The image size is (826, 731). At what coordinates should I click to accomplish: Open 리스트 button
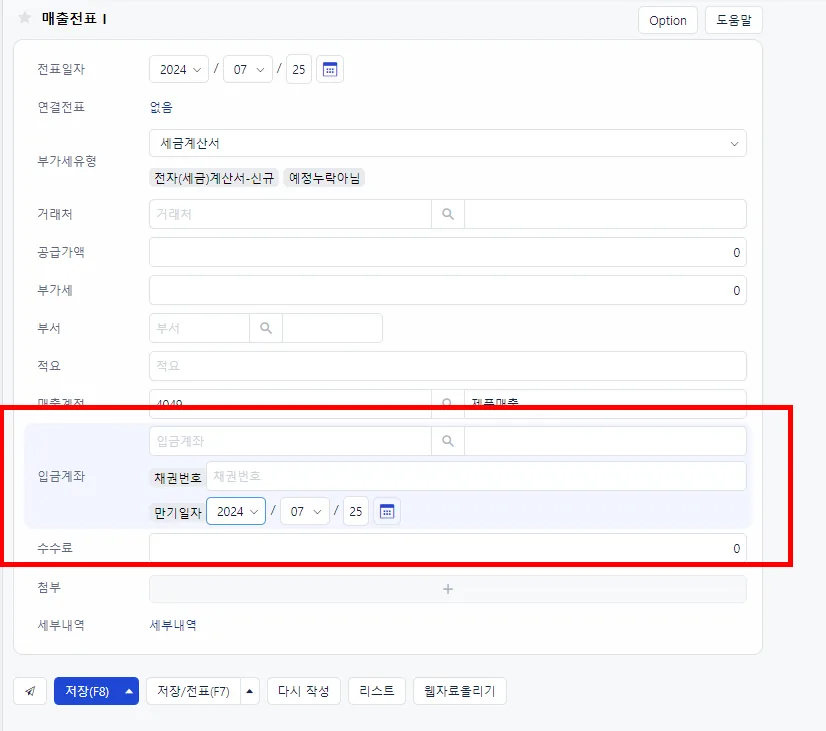[x=377, y=691]
